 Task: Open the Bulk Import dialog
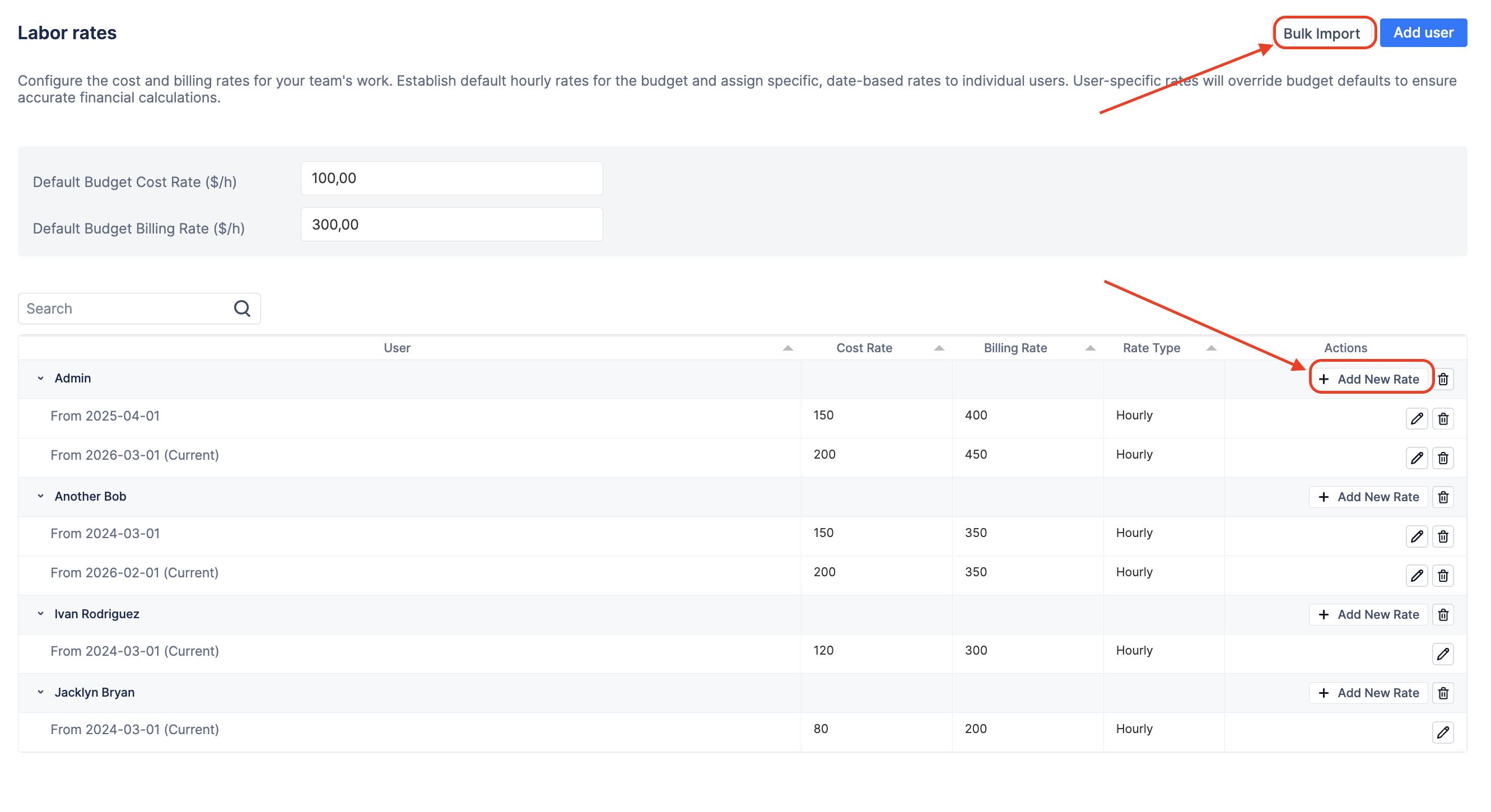(x=1321, y=34)
